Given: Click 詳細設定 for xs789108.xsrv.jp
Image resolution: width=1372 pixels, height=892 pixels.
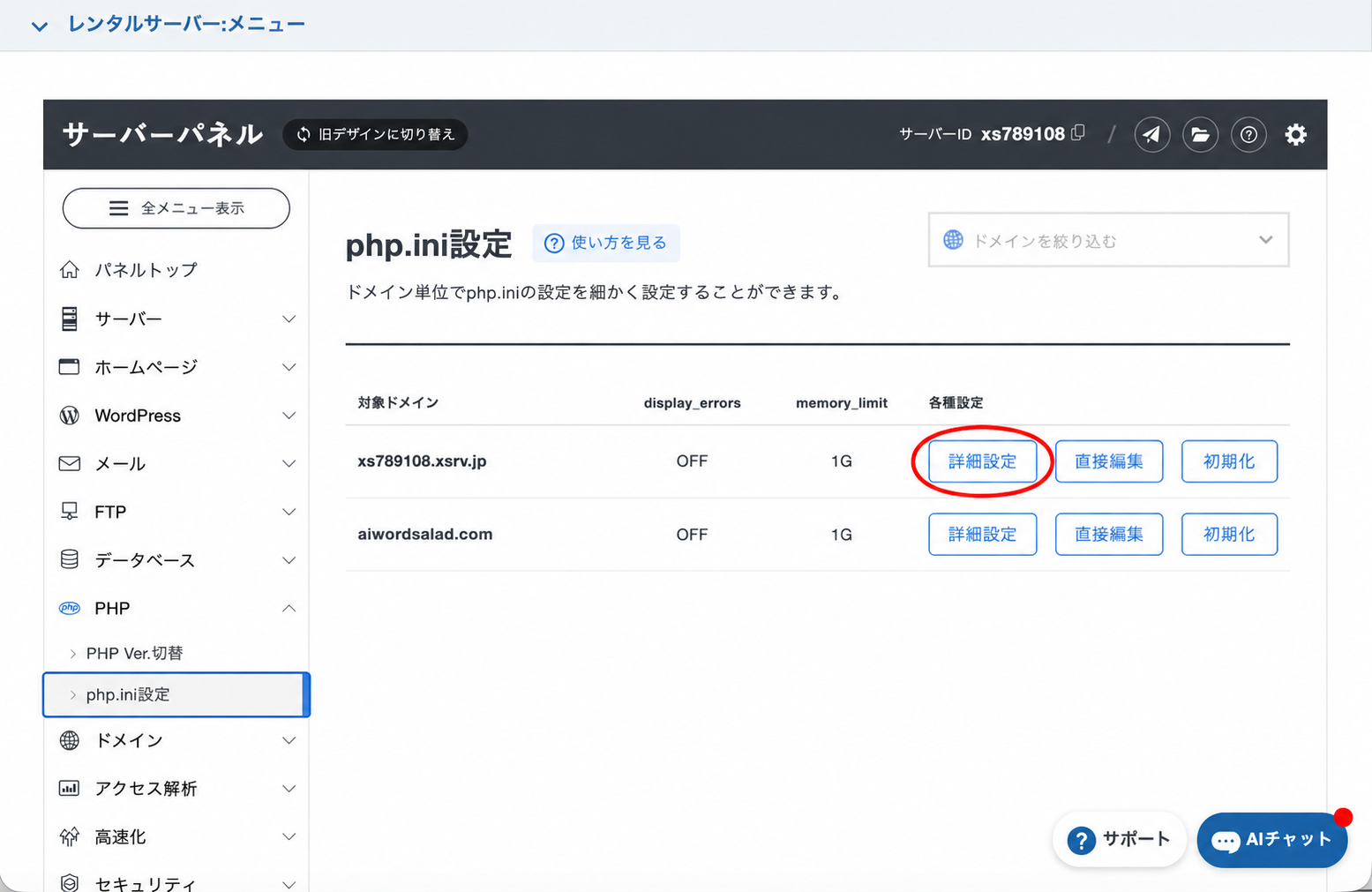Looking at the screenshot, I should (982, 461).
